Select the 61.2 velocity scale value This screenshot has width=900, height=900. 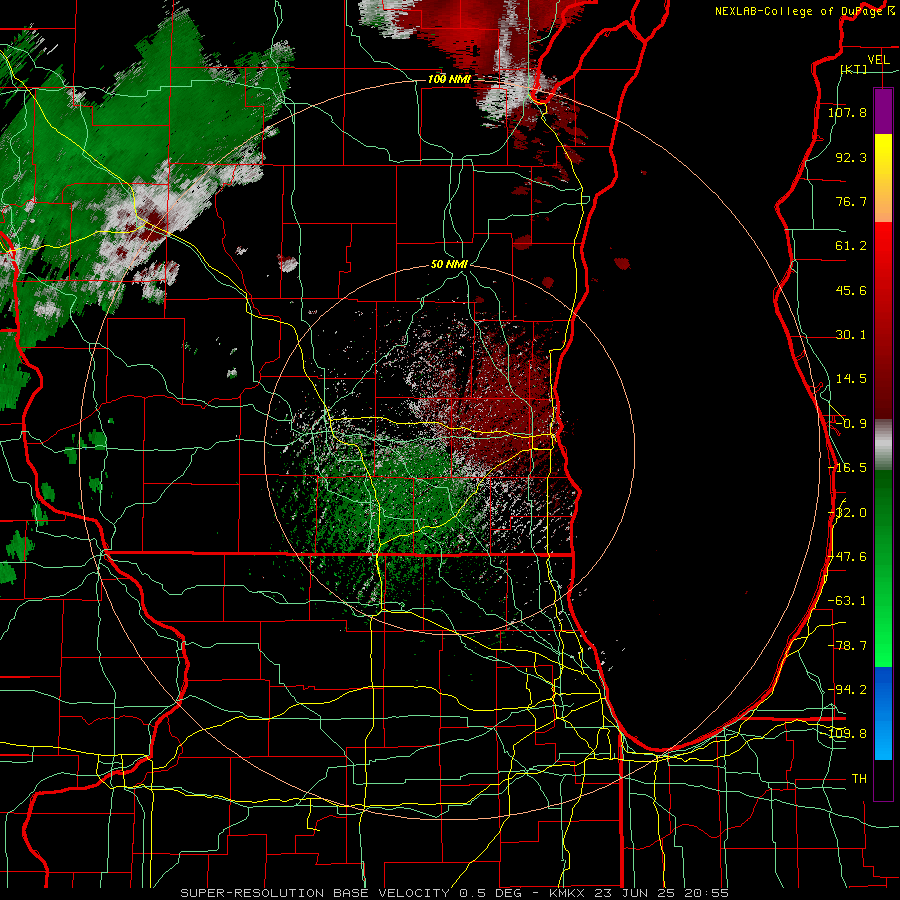tap(851, 246)
